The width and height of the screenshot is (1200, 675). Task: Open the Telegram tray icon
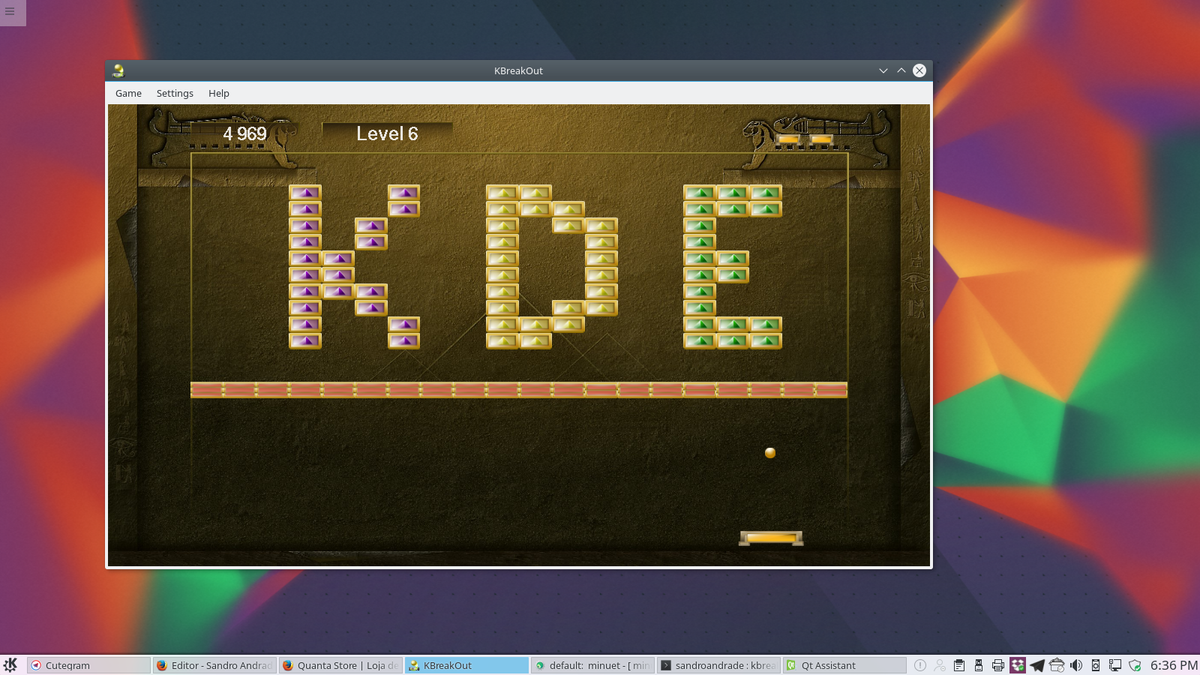coord(1037,665)
